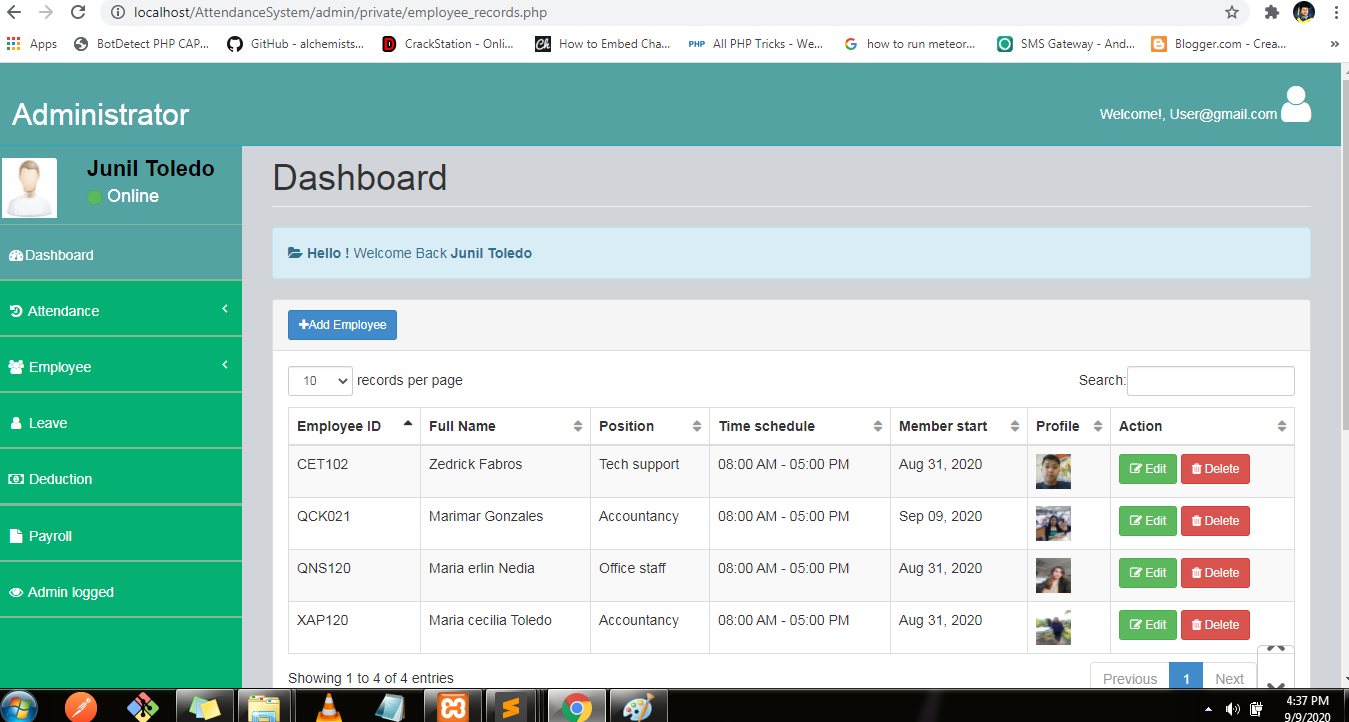Click the plus icon on Add Employee button
This screenshot has width=1349, height=722.
pos(304,324)
